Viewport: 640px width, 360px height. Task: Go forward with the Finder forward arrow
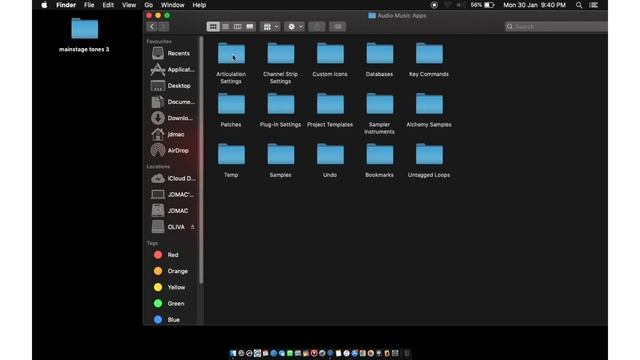pyautogui.click(x=163, y=27)
